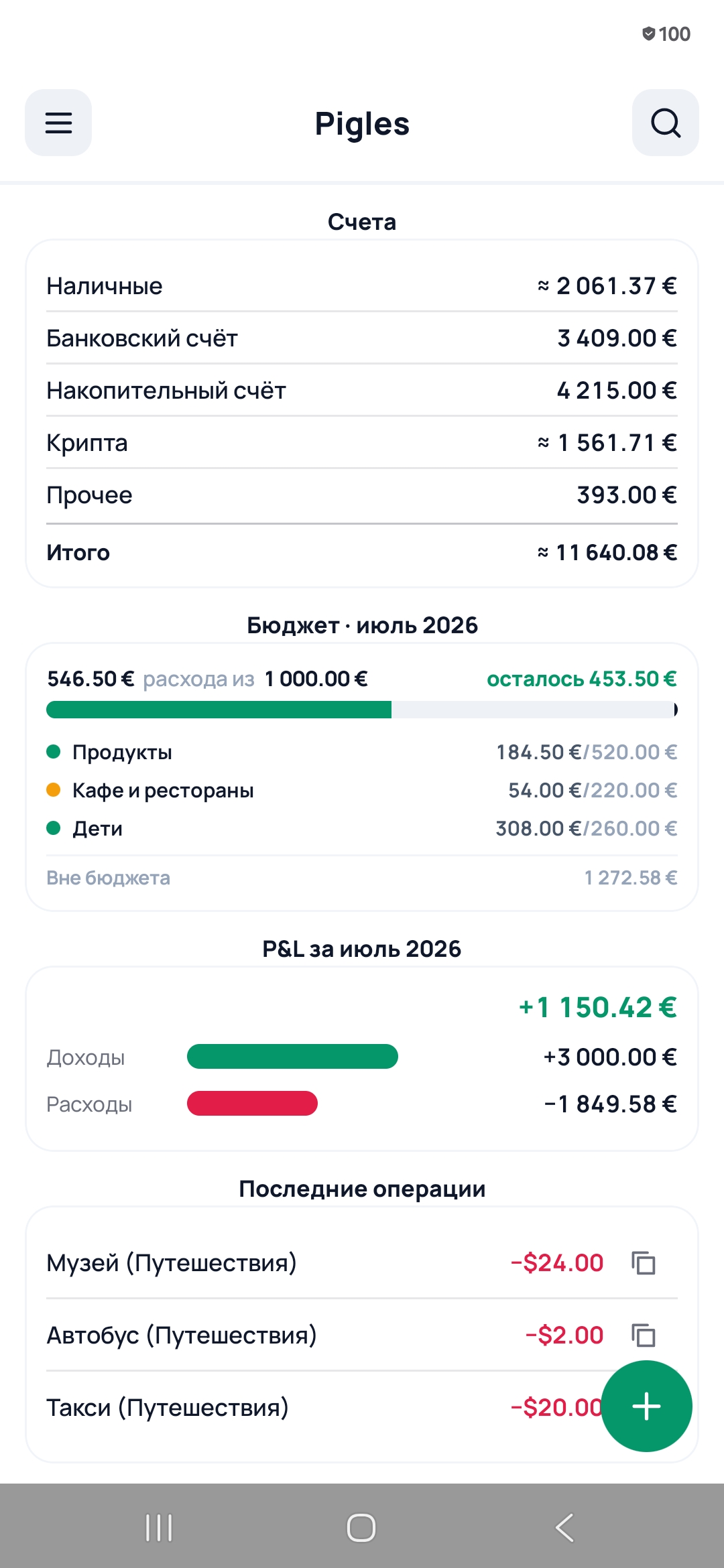
Task: Open the Банковский счёт account
Action: [362, 338]
